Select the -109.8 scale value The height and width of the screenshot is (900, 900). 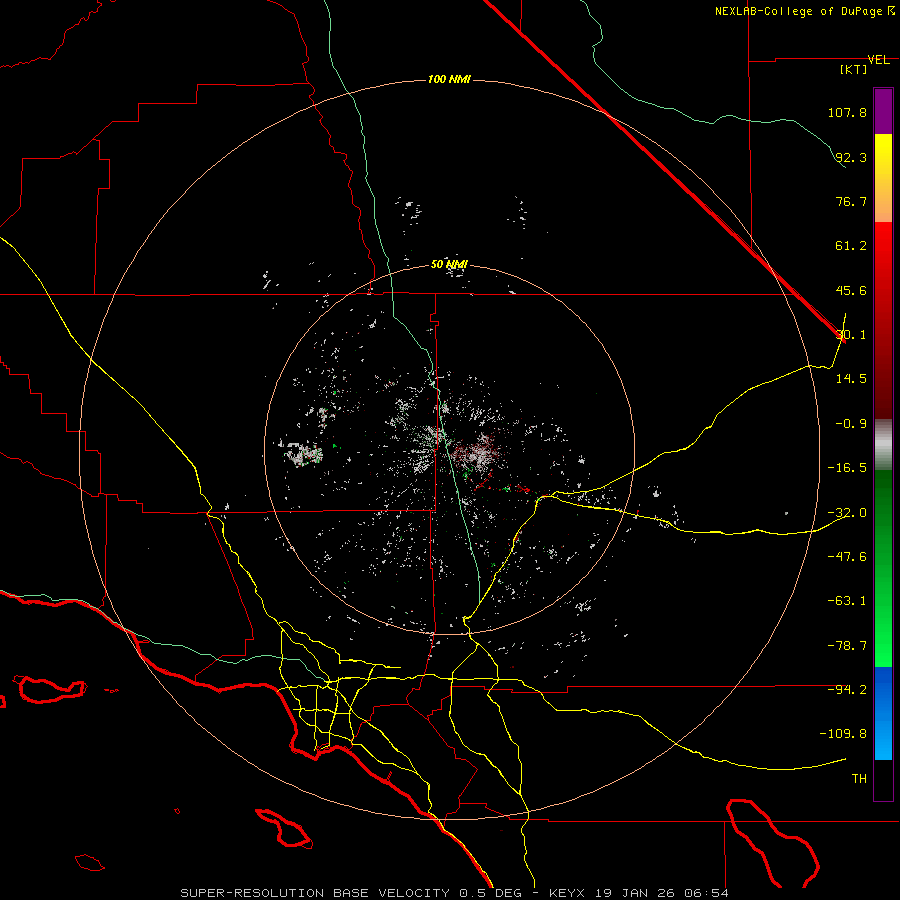(844, 734)
